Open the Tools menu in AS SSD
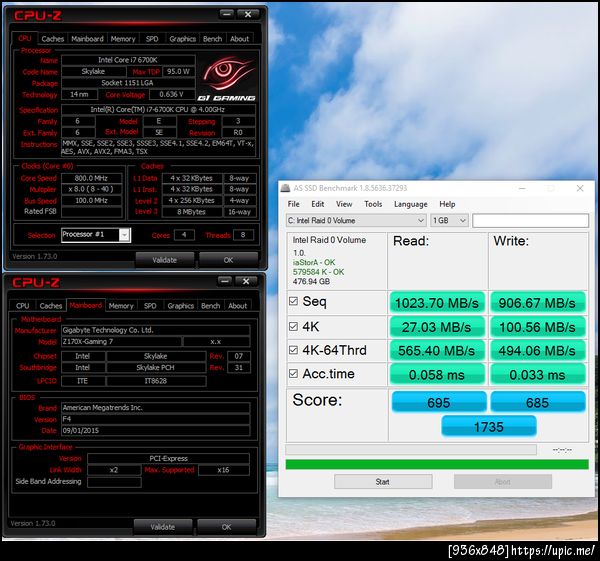The width and height of the screenshot is (600, 561). (373, 204)
